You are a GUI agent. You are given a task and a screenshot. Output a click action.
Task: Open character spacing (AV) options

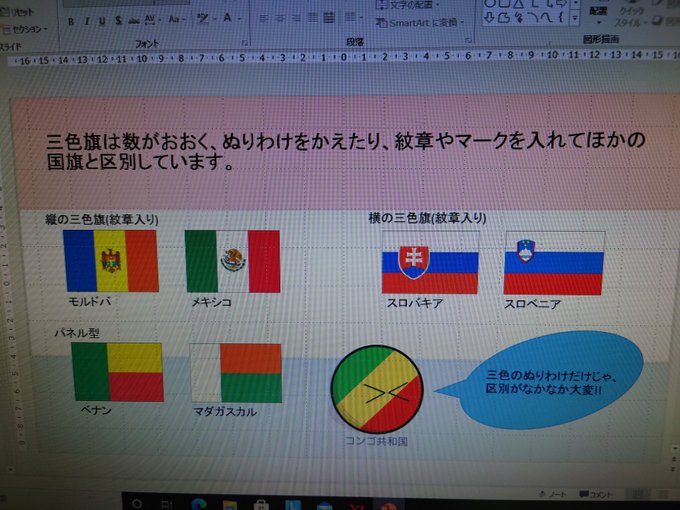click(151, 20)
